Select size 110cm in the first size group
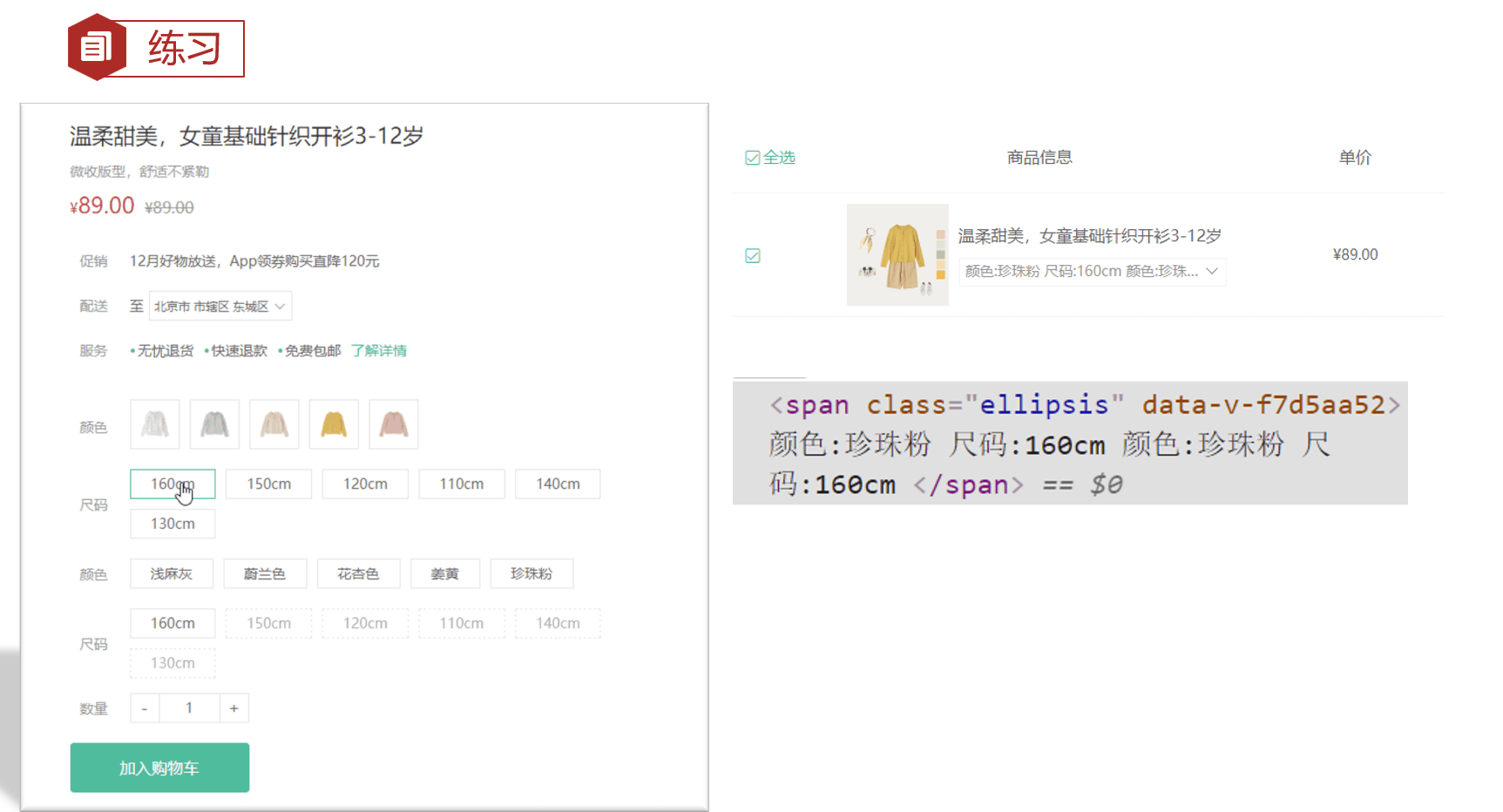The image size is (1503, 812). [x=461, y=484]
